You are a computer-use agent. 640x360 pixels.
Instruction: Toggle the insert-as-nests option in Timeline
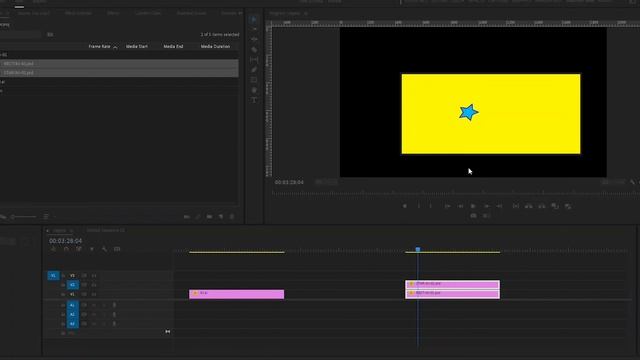(x=53, y=249)
